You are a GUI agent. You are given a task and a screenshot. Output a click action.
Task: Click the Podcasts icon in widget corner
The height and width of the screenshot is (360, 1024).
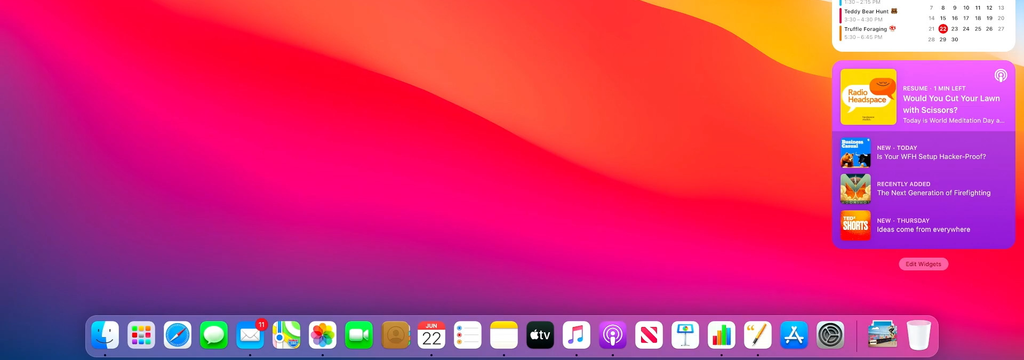1000,75
